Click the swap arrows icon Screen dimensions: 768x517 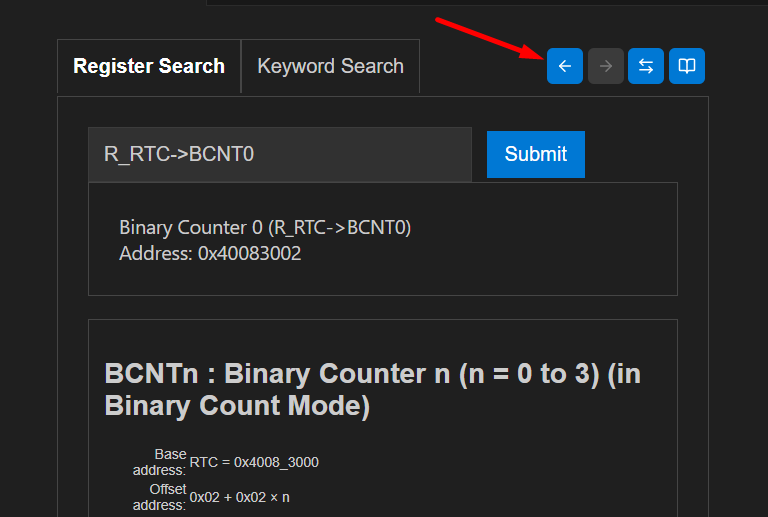point(646,66)
